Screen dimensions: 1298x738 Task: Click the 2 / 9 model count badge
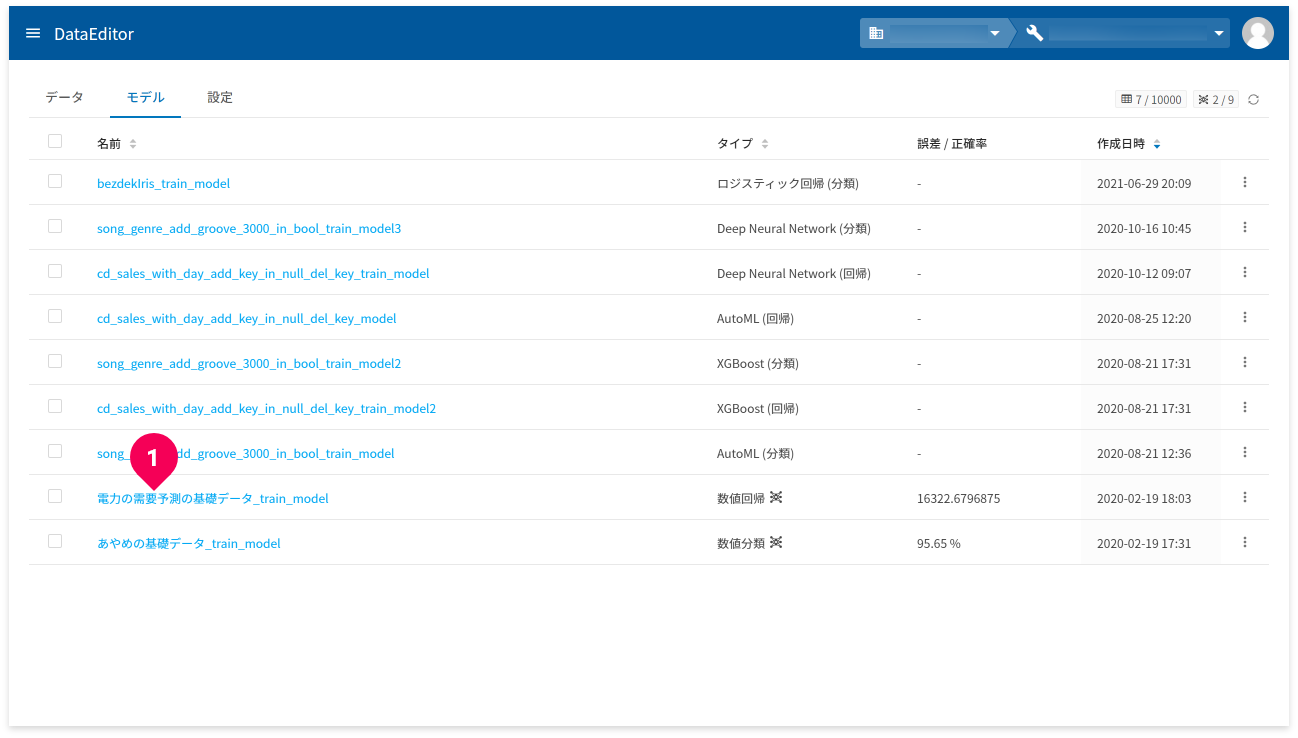coord(1215,99)
